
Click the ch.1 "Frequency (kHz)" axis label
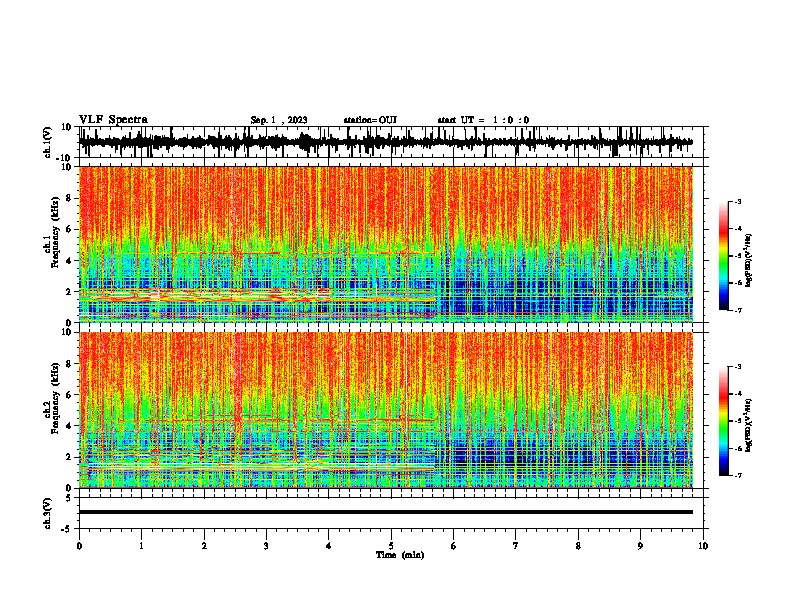[x=56, y=232]
